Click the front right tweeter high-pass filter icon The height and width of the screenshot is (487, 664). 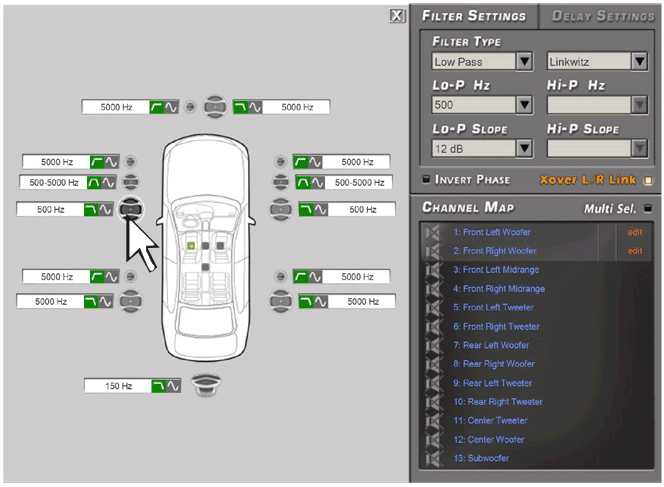pyautogui.click(x=301, y=162)
